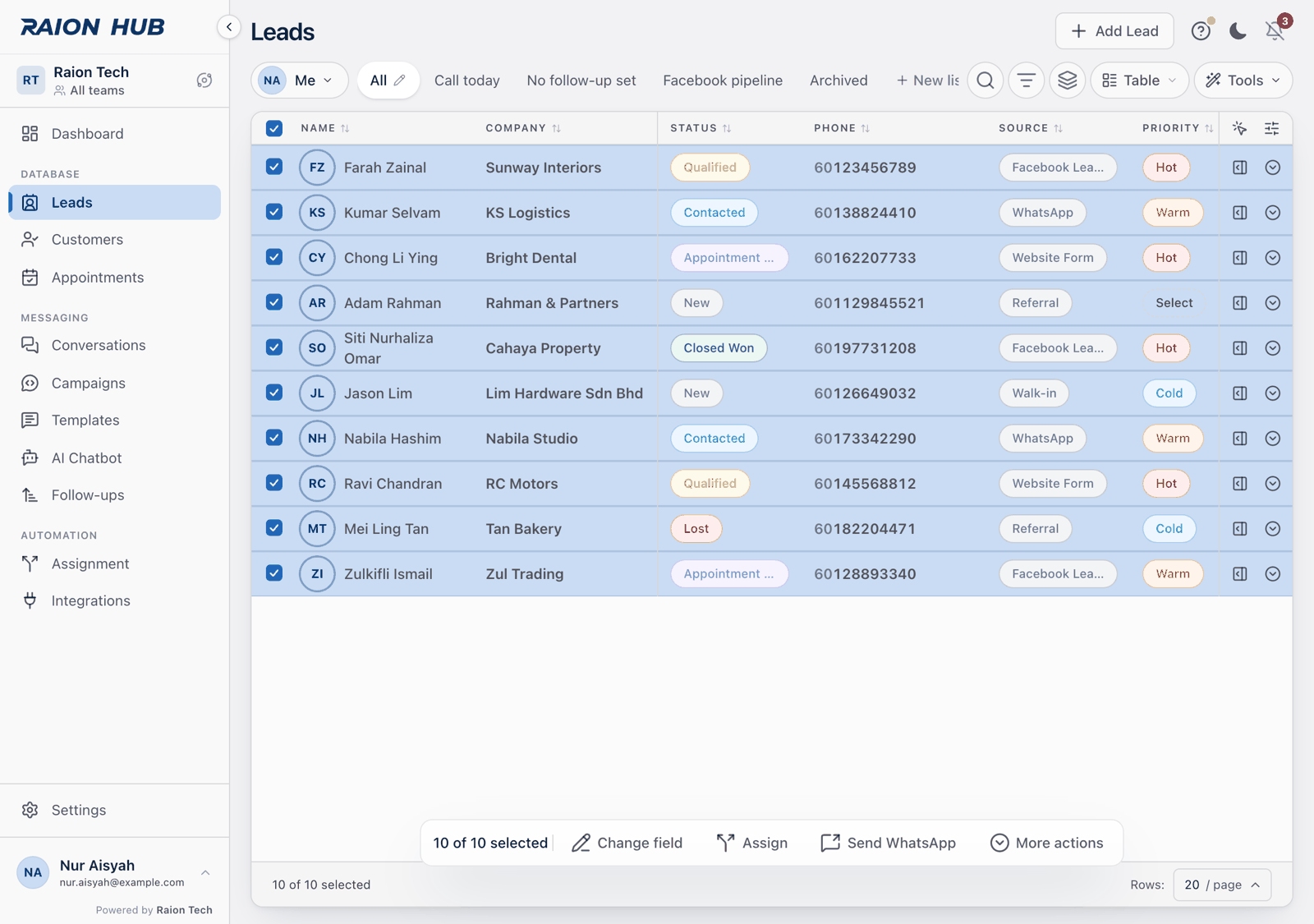This screenshot has height=924, width=1314.
Task: Expand the Tools dropdown
Action: pos(1243,80)
